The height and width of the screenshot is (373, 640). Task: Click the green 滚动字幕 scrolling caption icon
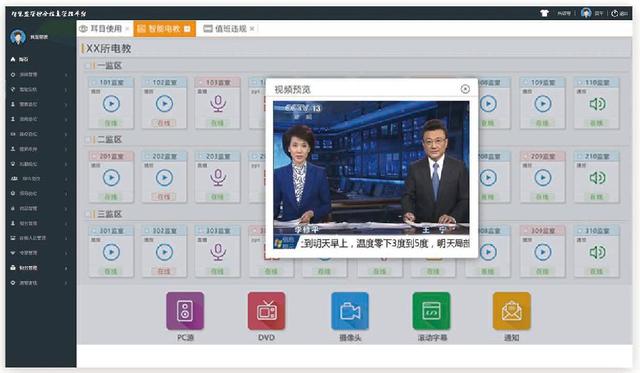(x=431, y=311)
